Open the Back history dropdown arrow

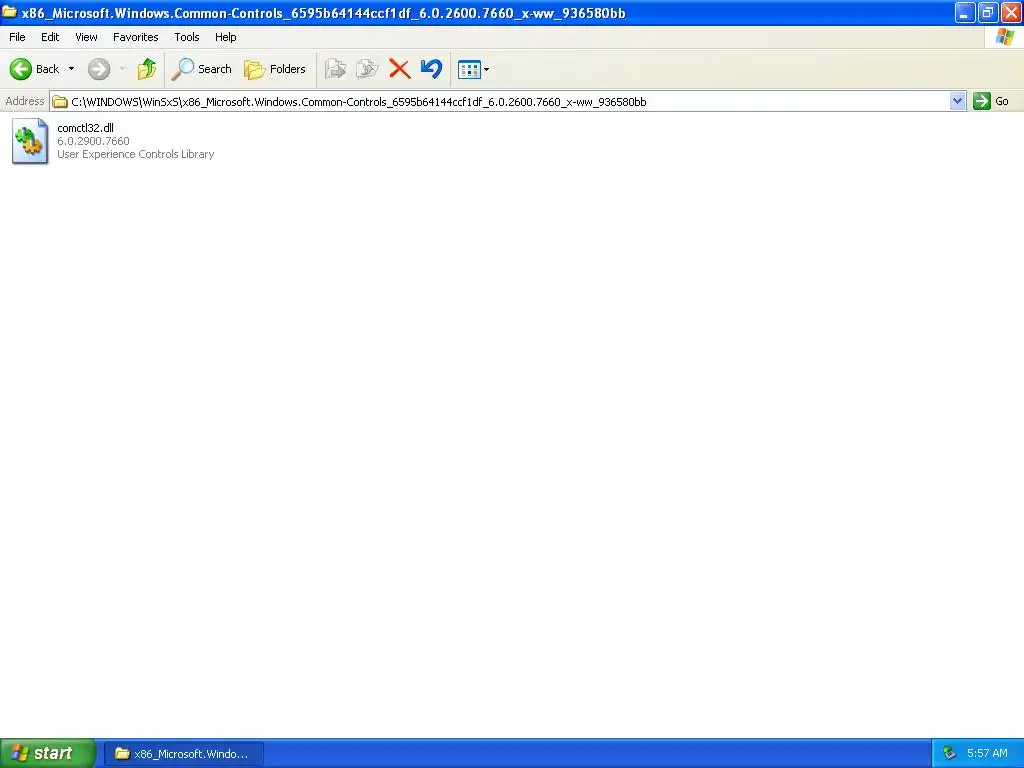(x=71, y=69)
